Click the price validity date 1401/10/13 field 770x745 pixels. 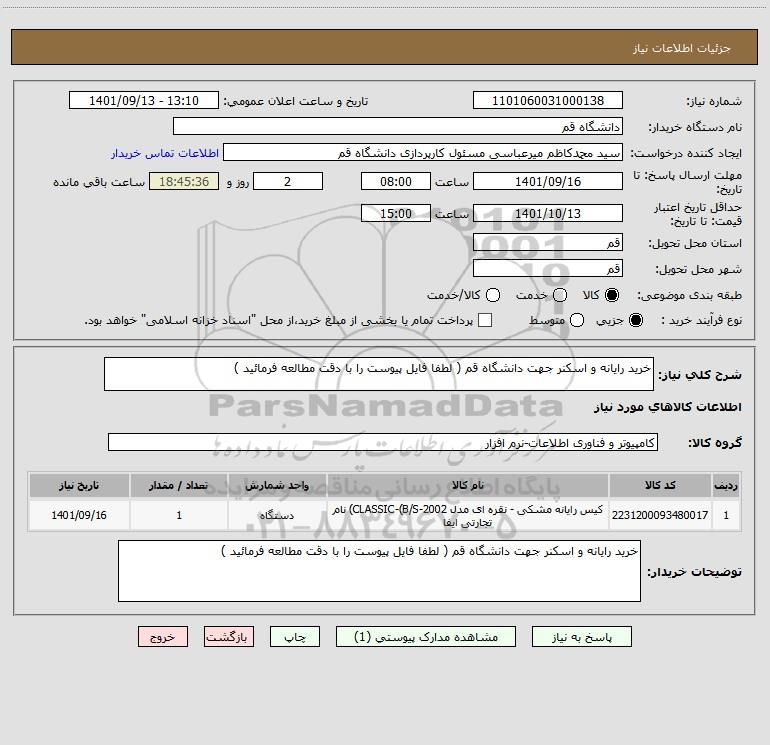click(548, 213)
